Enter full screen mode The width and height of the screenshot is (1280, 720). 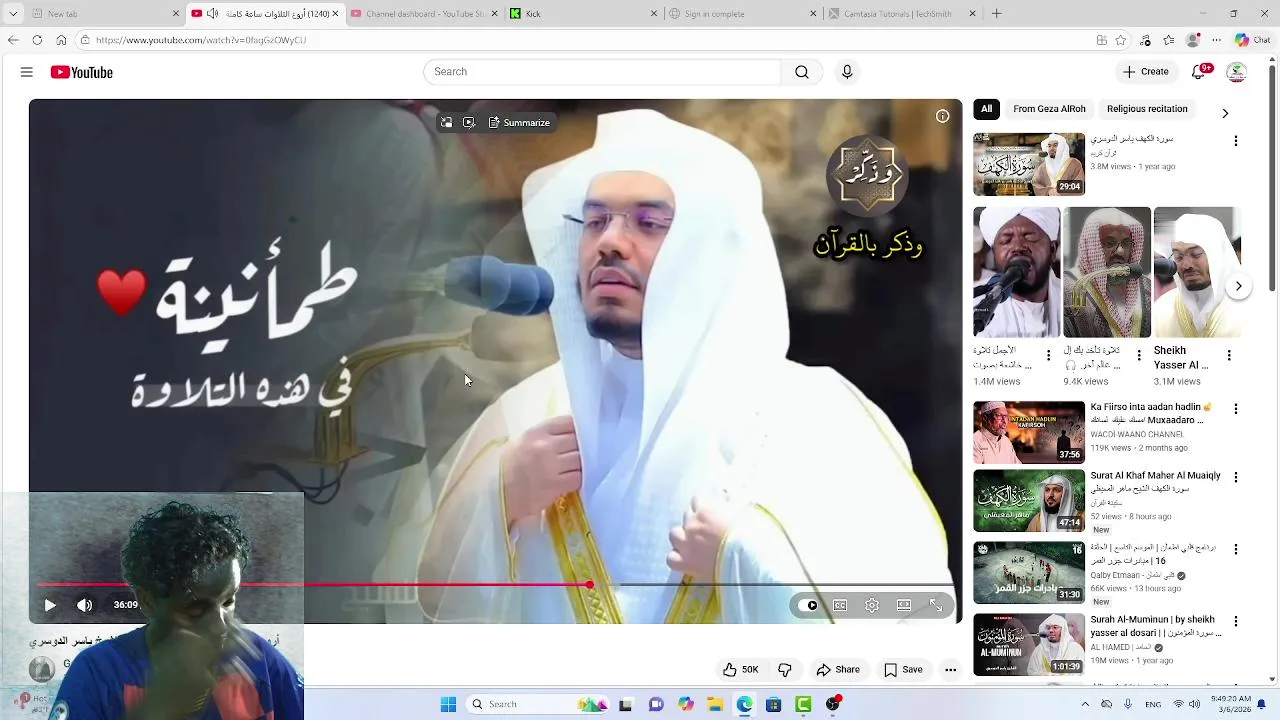point(936,605)
